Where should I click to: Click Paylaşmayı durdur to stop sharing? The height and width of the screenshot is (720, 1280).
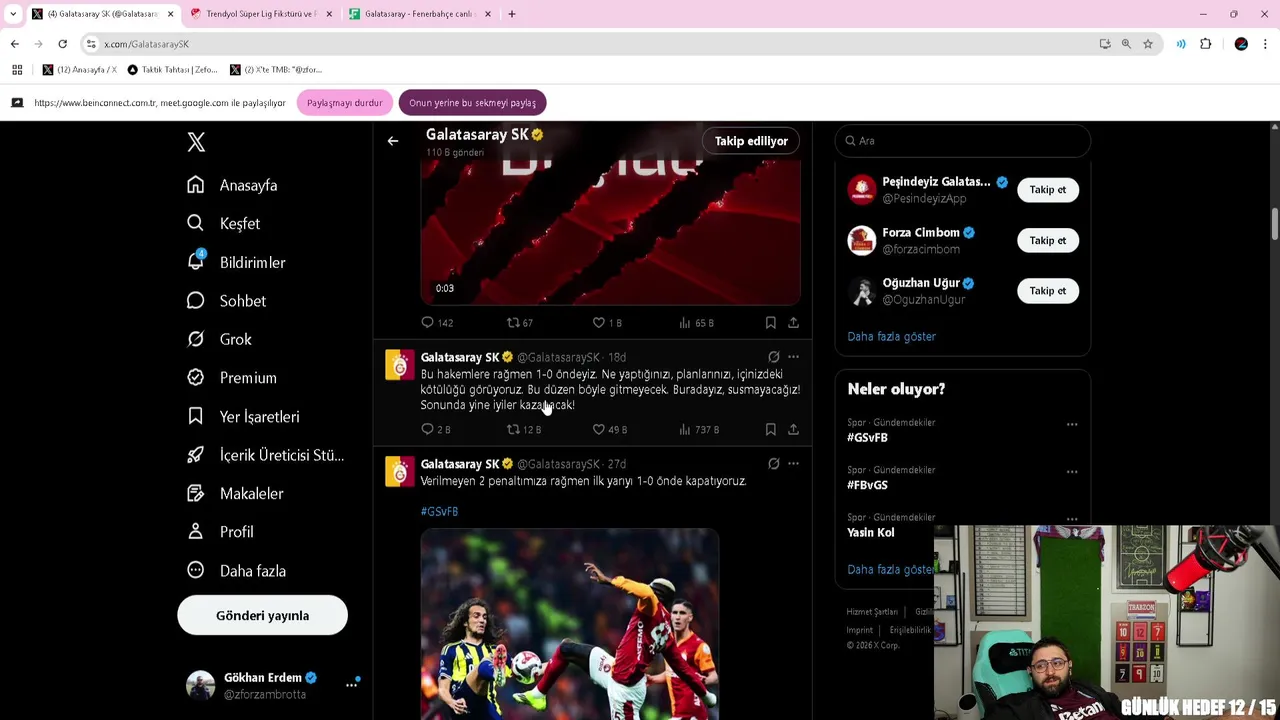tap(344, 103)
